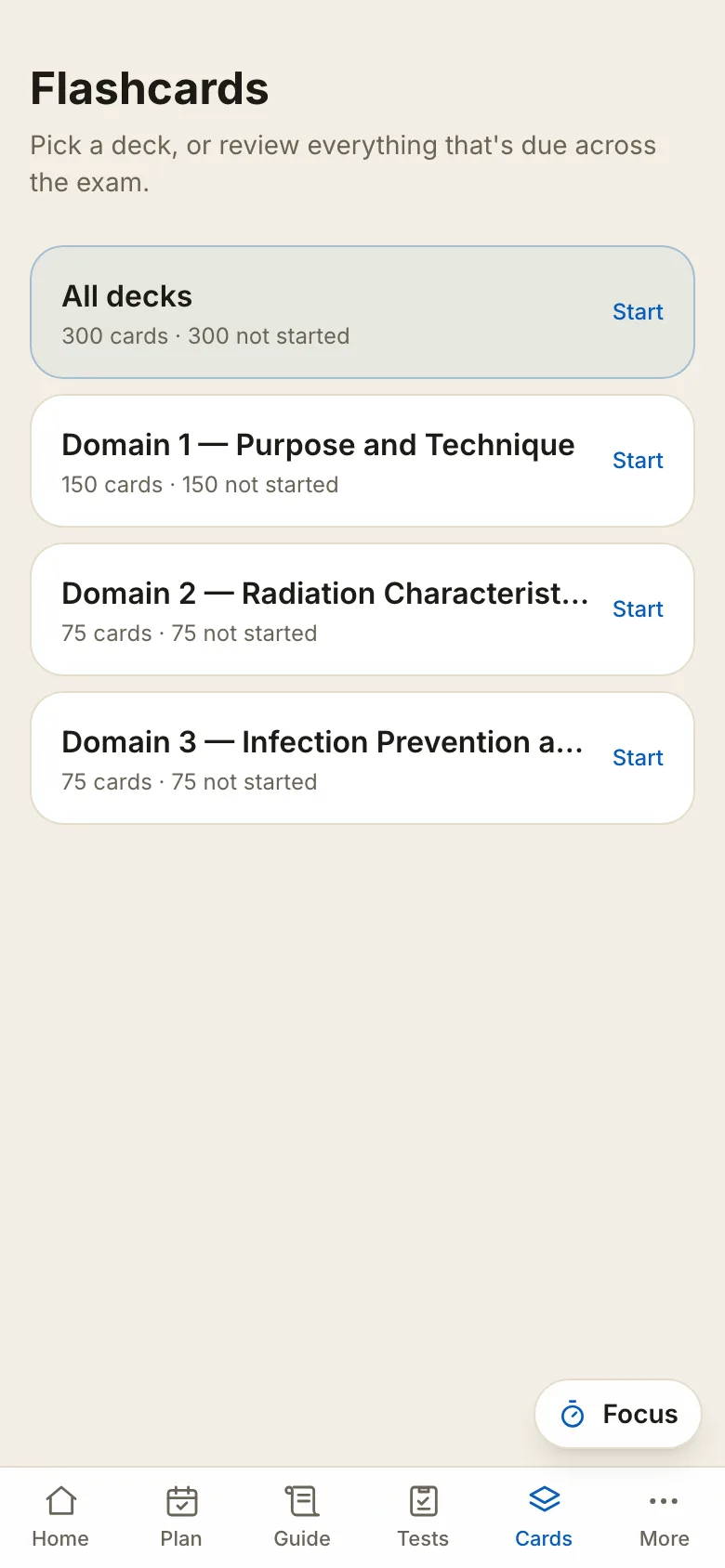Tap the Focus floating button label
Screen dimensions: 725x1568
640,1414
